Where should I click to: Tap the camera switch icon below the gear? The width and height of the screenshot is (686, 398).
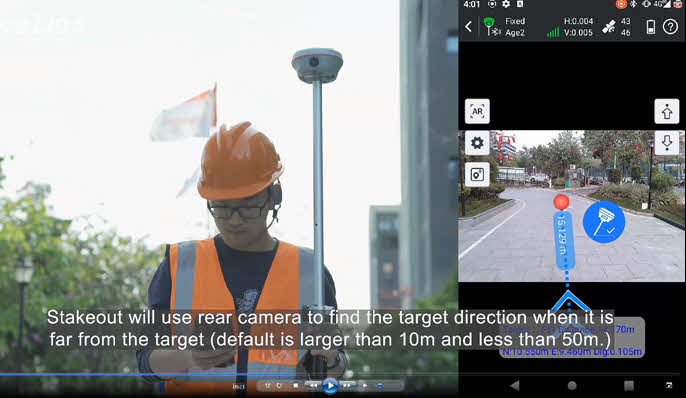tap(477, 175)
